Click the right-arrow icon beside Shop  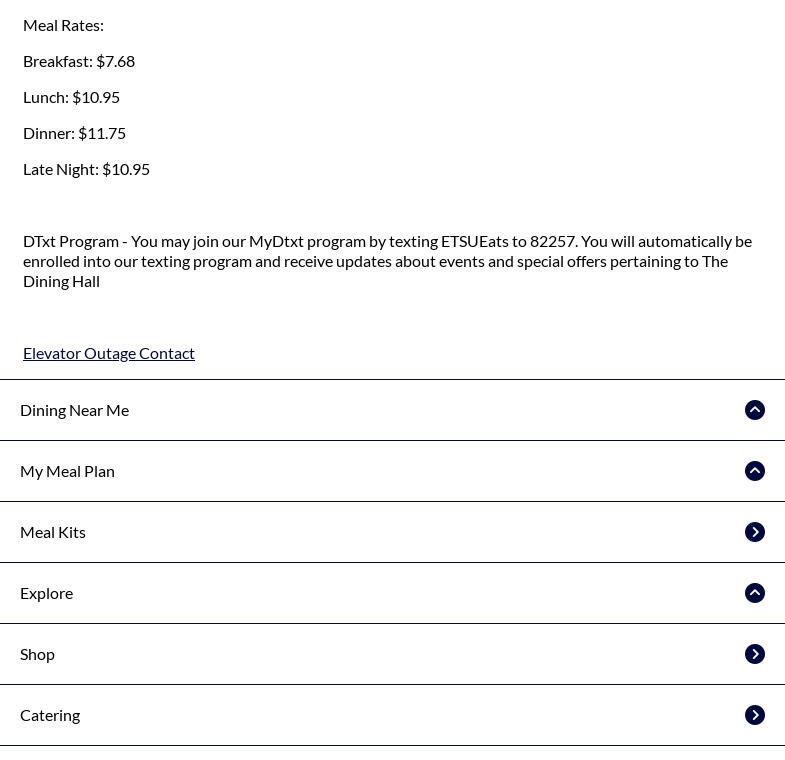tap(755, 654)
